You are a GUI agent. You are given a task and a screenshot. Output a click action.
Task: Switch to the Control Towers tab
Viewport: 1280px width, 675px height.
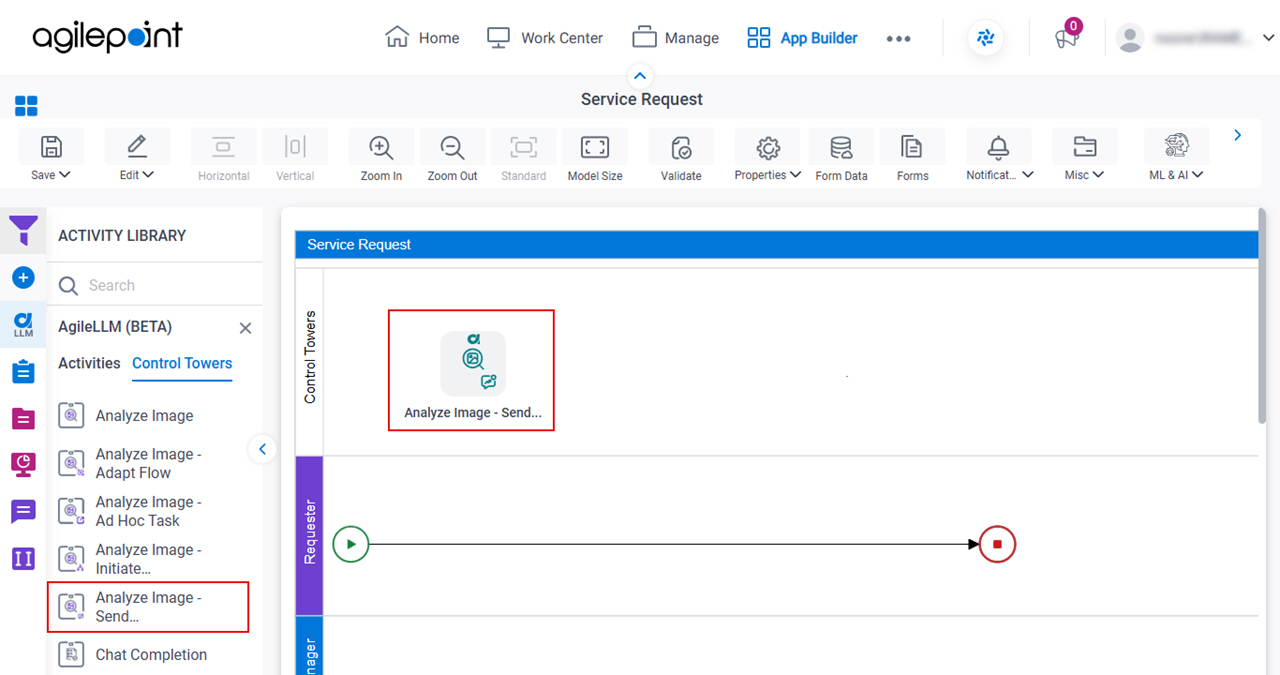pyautogui.click(x=182, y=363)
